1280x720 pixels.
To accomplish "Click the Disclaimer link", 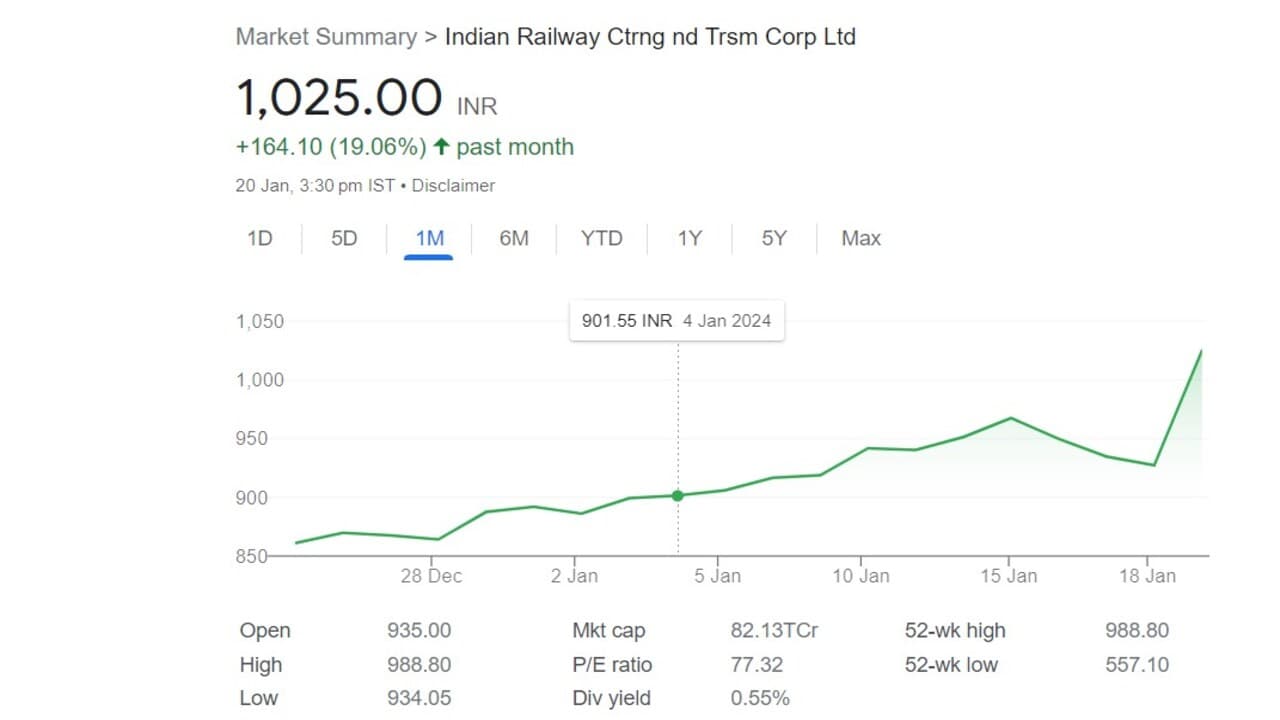I will pos(453,185).
